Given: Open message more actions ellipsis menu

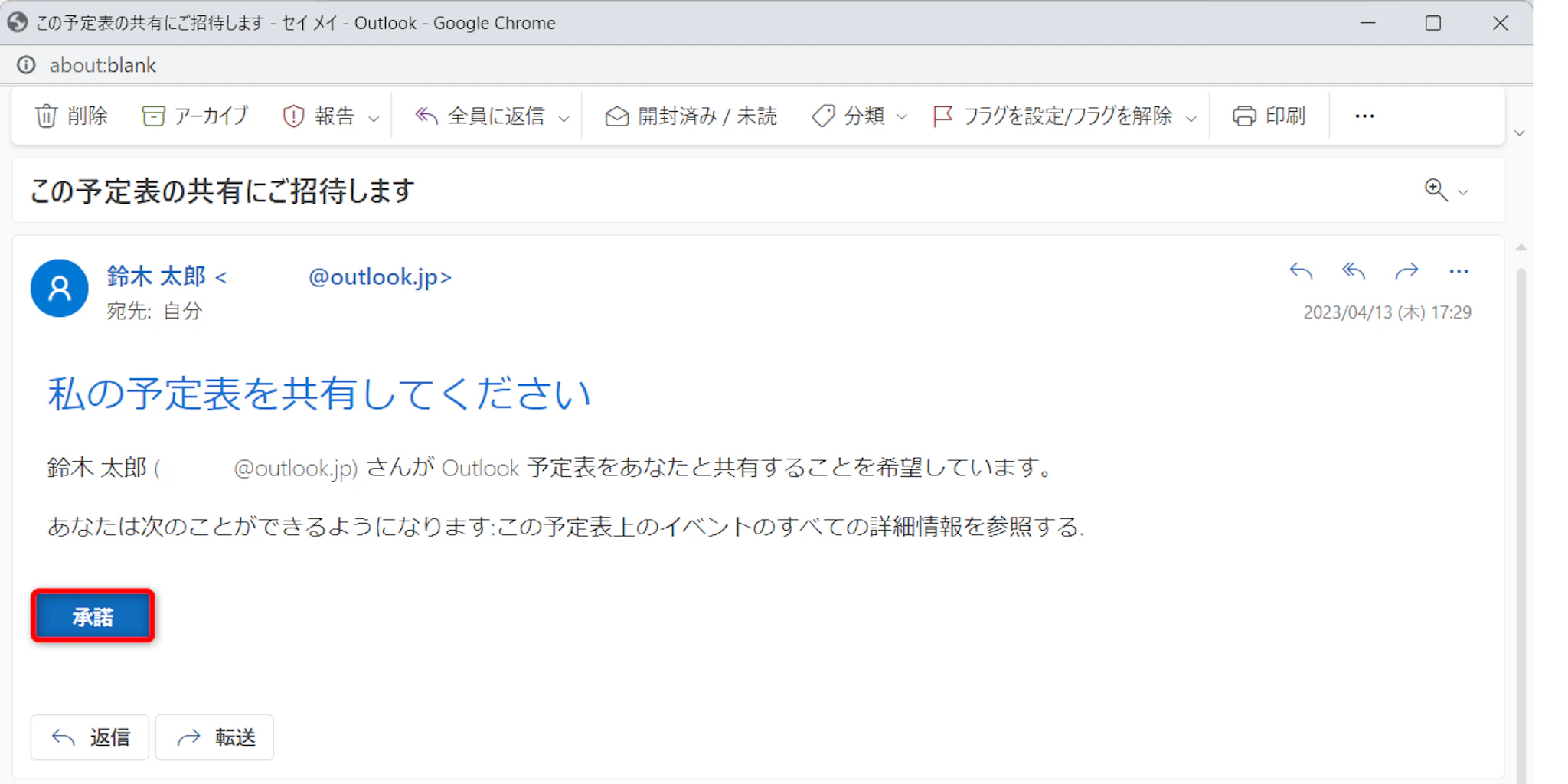Looking at the screenshot, I should point(1459,272).
